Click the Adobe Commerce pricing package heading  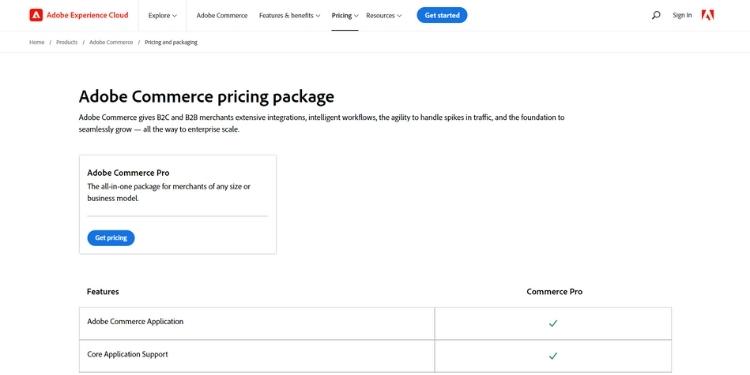(x=206, y=97)
